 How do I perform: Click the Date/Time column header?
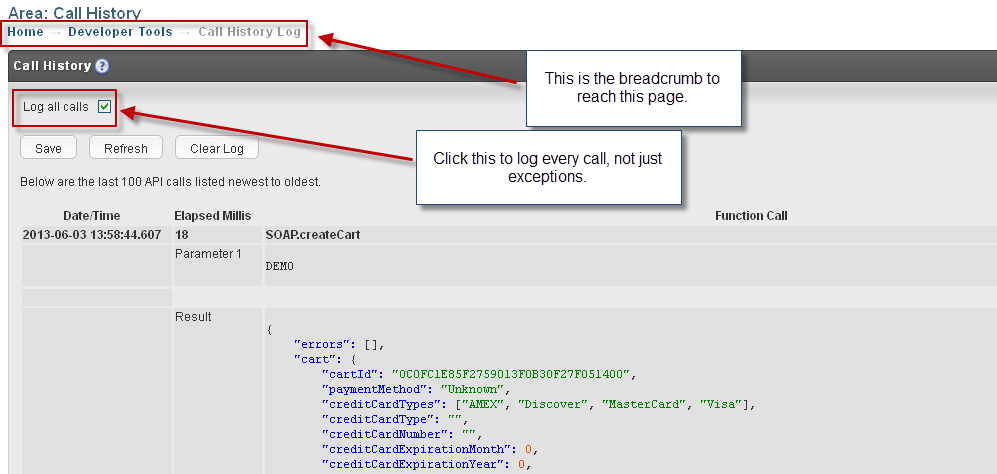coord(92,216)
